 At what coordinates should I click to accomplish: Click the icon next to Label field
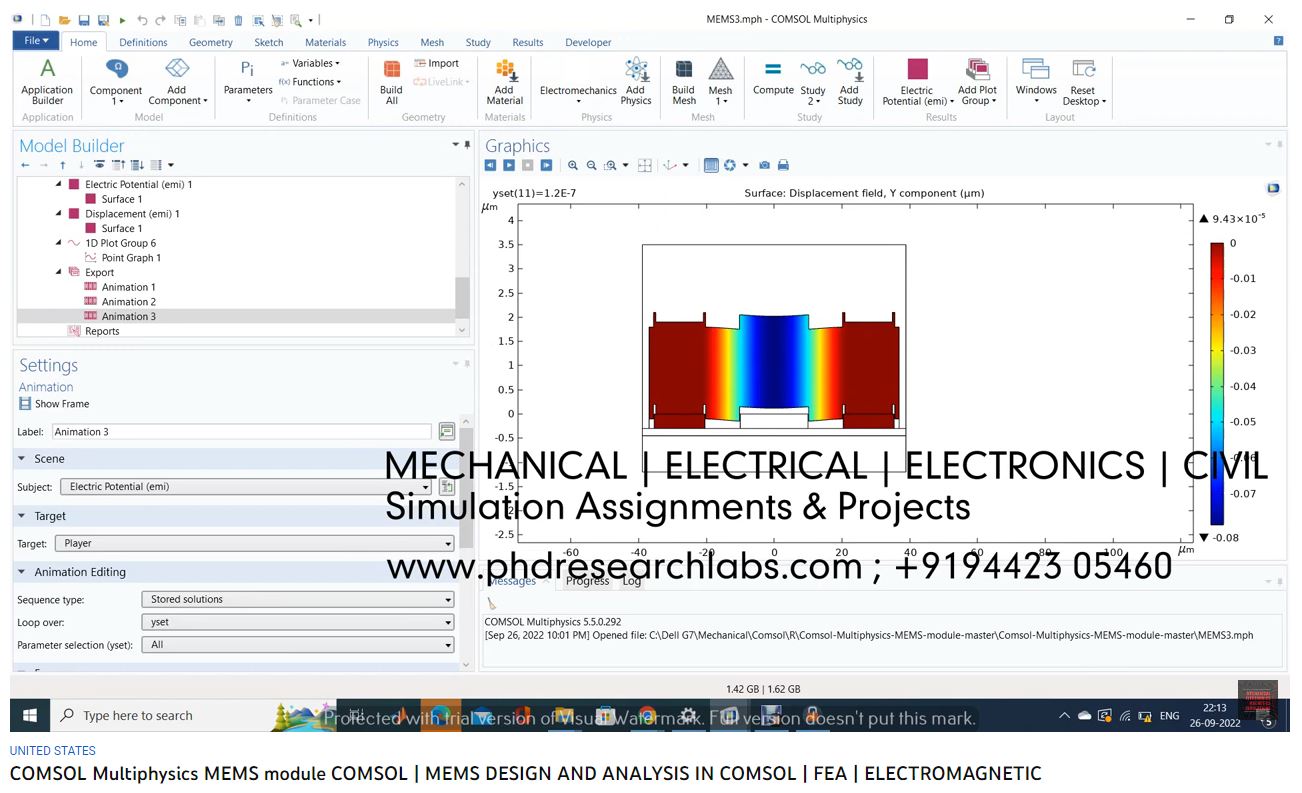pyautogui.click(x=447, y=432)
